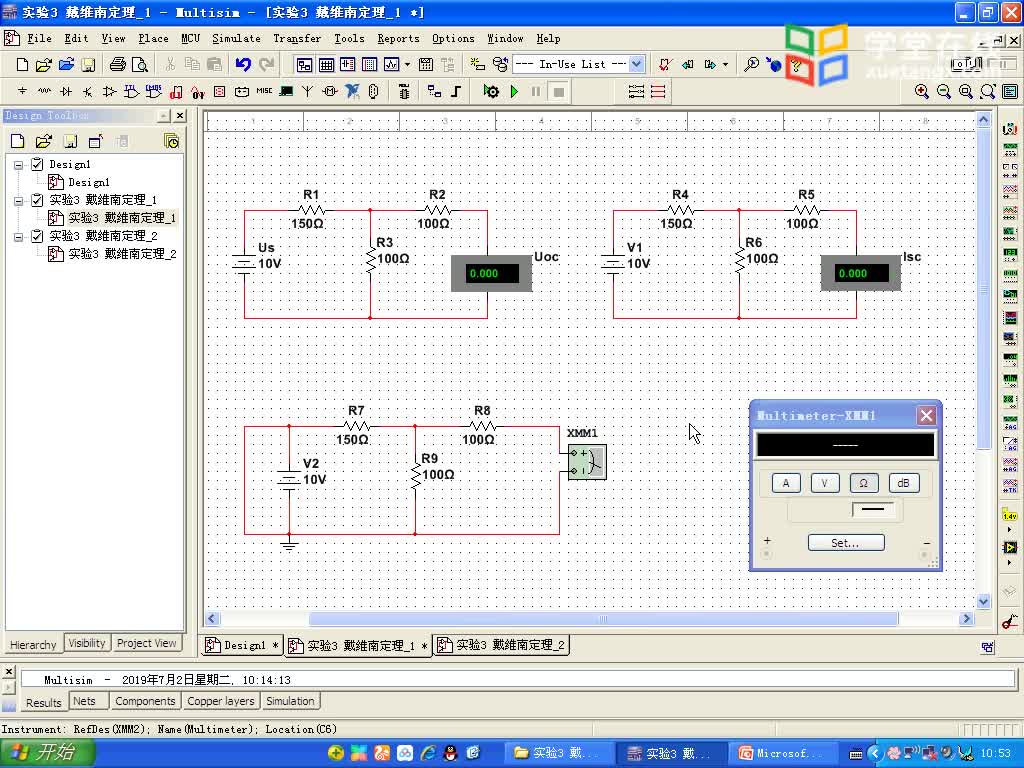The width and height of the screenshot is (1024, 768).
Task: Click the Windows 开始 Start button
Action: (46, 753)
